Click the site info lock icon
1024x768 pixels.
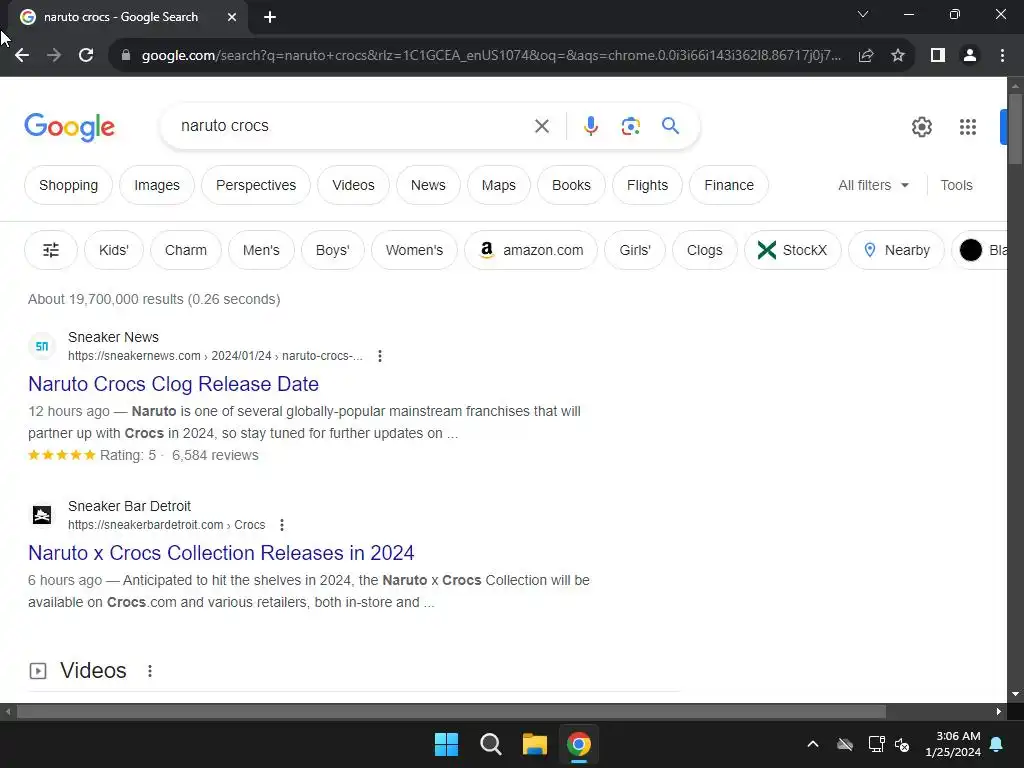point(126,56)
